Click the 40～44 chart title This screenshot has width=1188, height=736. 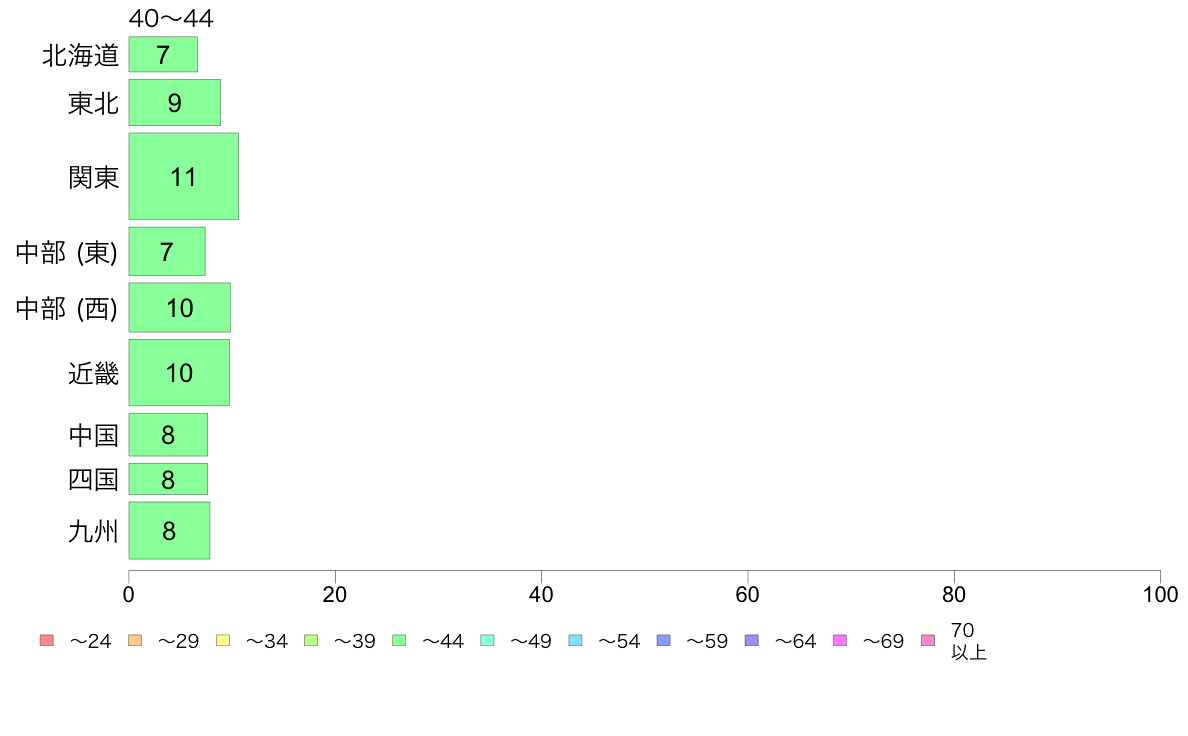click(171, 17)
